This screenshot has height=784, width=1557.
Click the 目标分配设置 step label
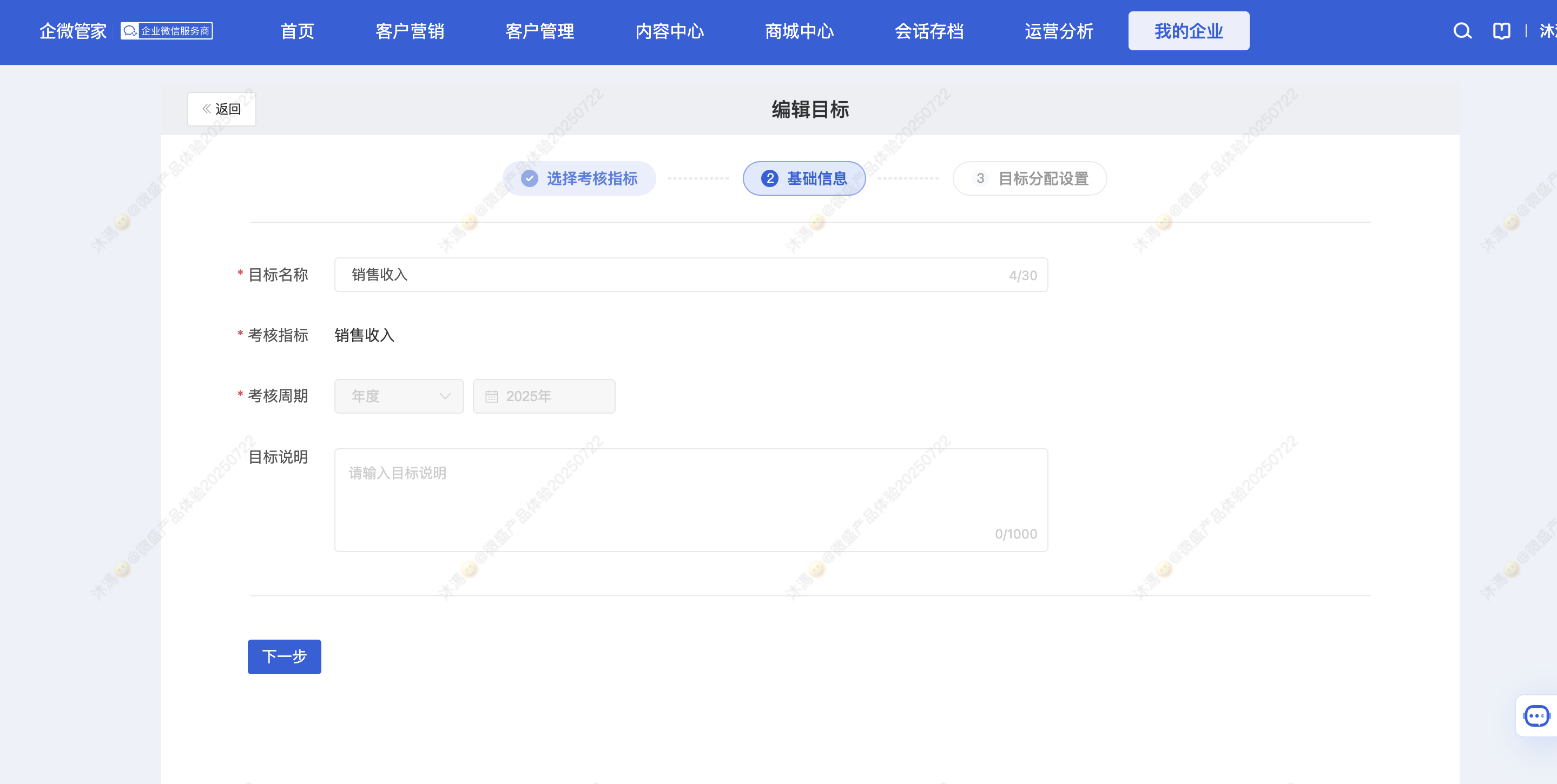click(1043, 178)
